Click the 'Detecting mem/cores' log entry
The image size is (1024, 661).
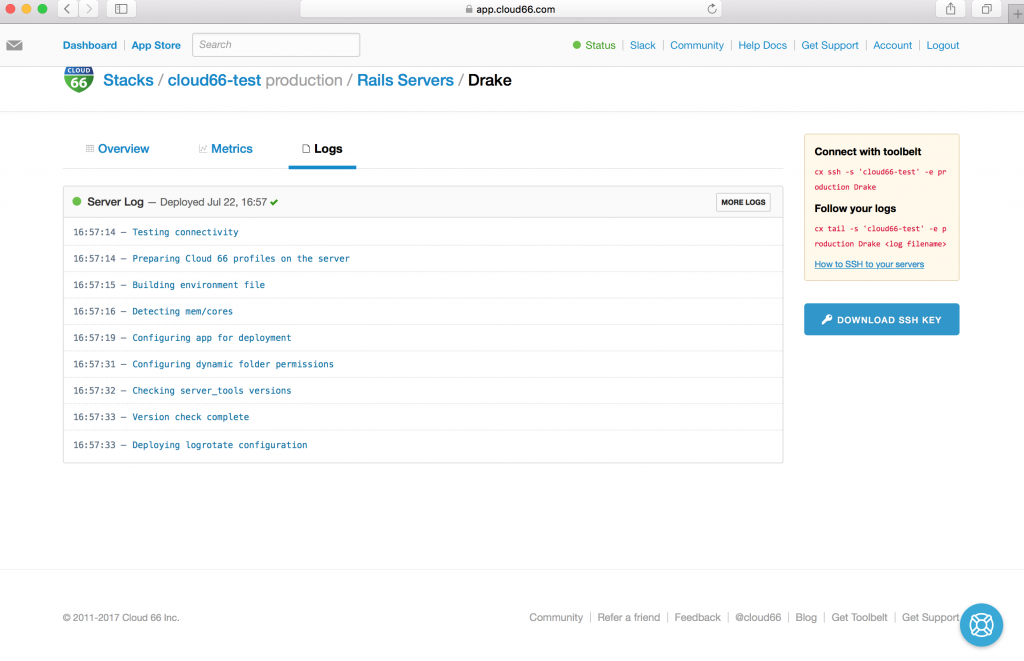click(x=182, y=312)
